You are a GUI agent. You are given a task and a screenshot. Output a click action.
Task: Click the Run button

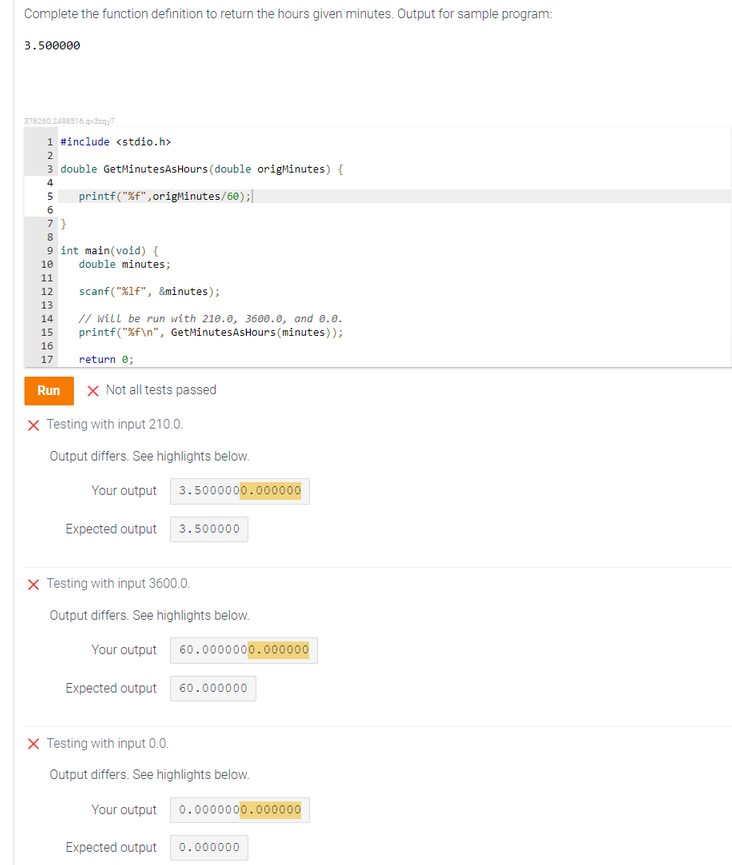pyautogui.click(x=48, y=391)
